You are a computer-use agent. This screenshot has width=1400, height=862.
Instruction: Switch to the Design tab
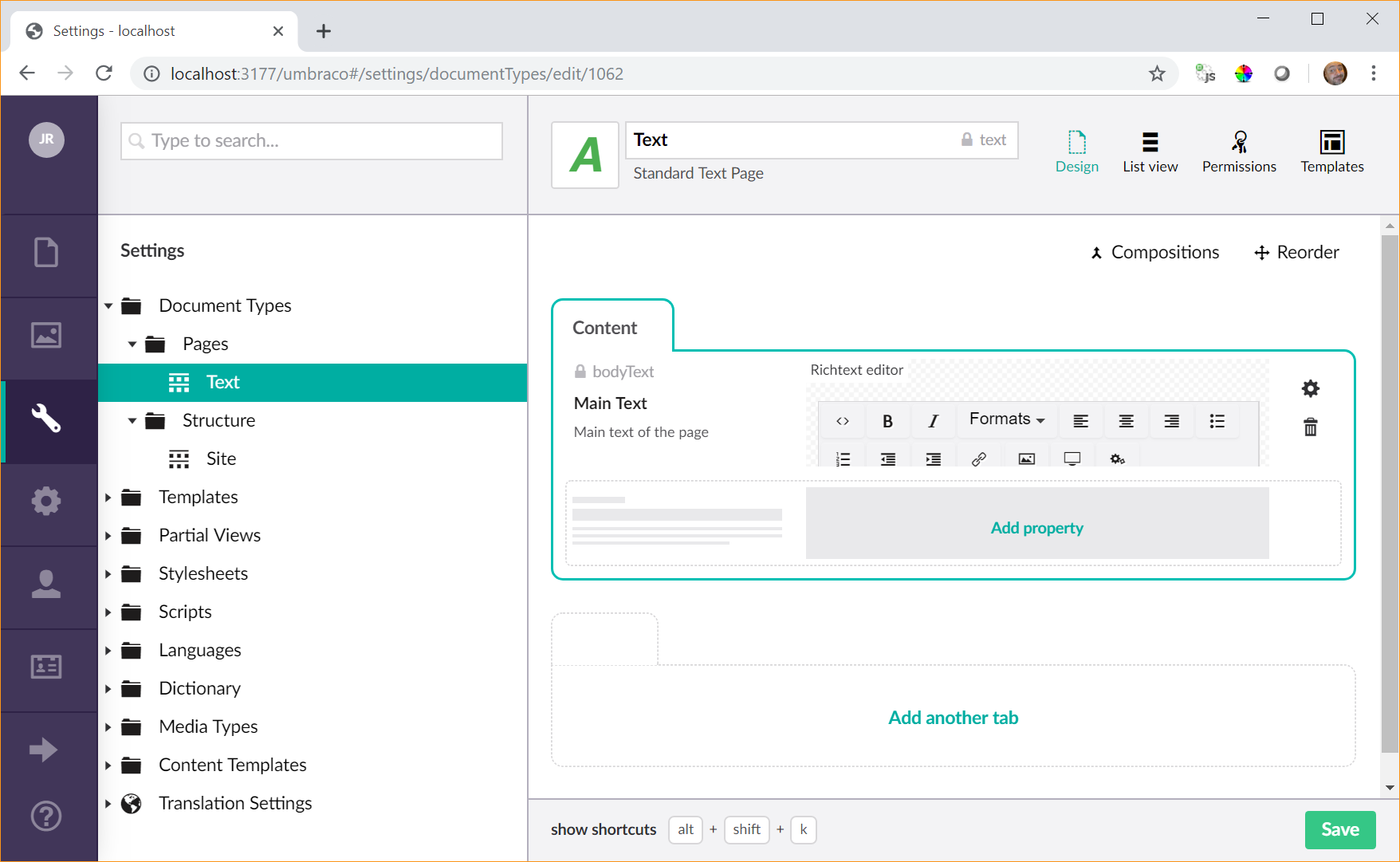[x=1077, y=152]
